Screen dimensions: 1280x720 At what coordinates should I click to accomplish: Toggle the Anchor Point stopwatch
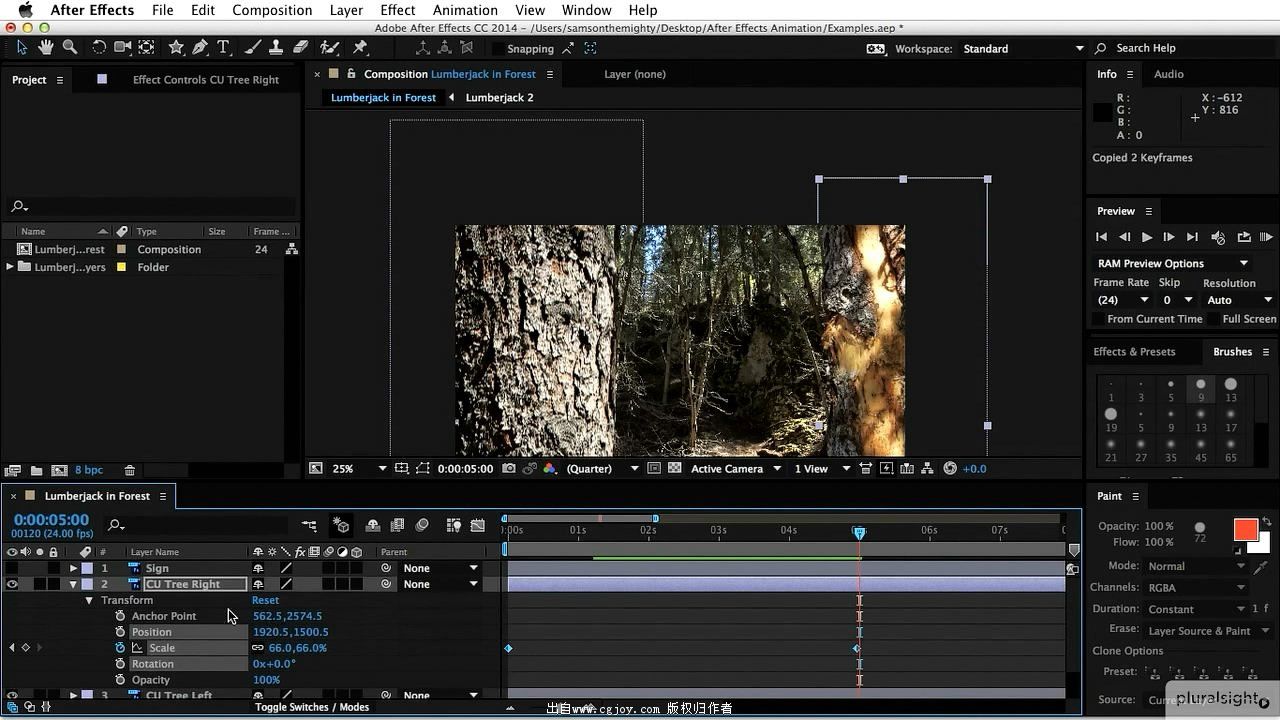[120, 616]
